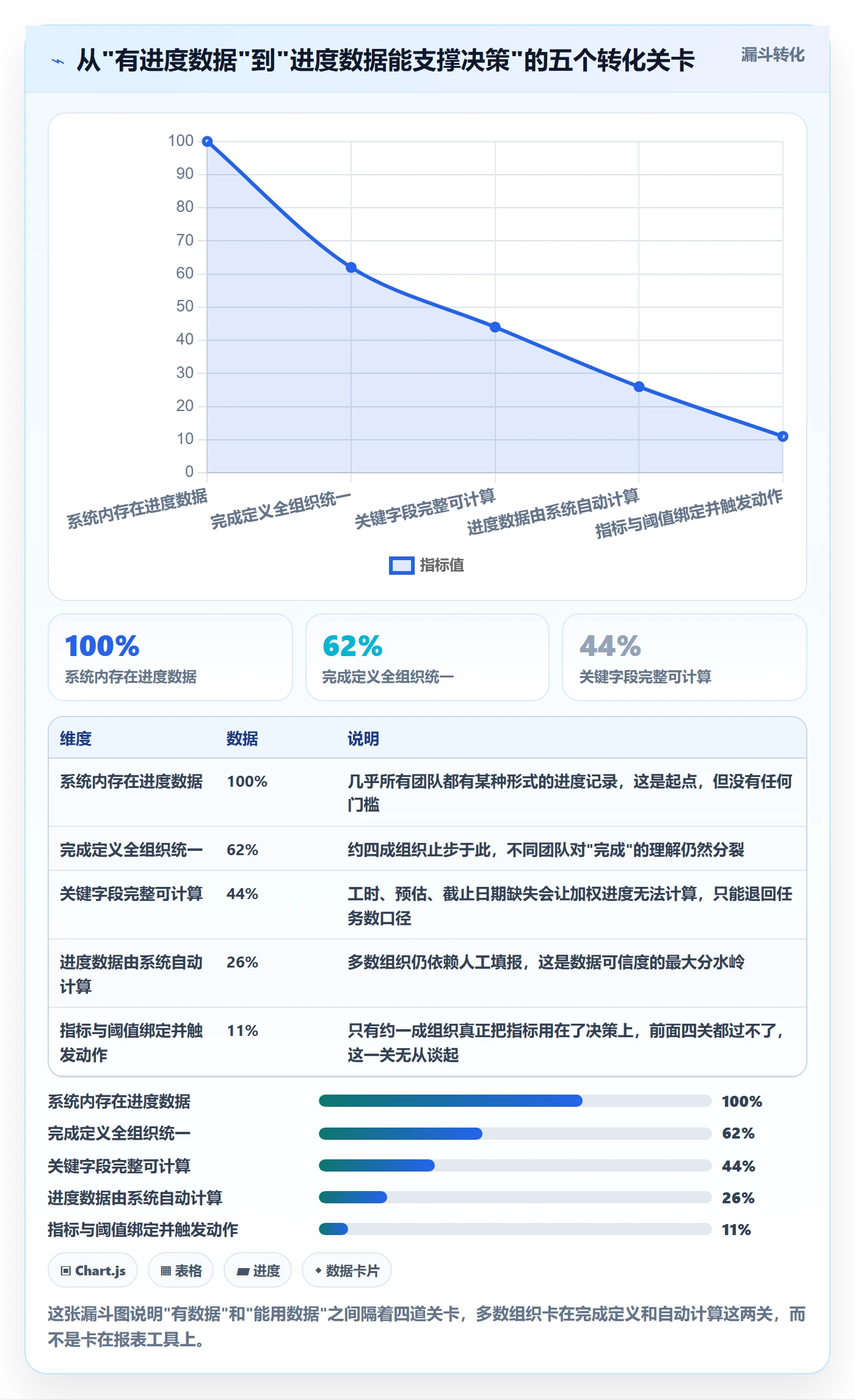Click the 关键字段完整可计算 progress bar
The width and height of the screenshot is (855, 1400).
point(515,1165)
